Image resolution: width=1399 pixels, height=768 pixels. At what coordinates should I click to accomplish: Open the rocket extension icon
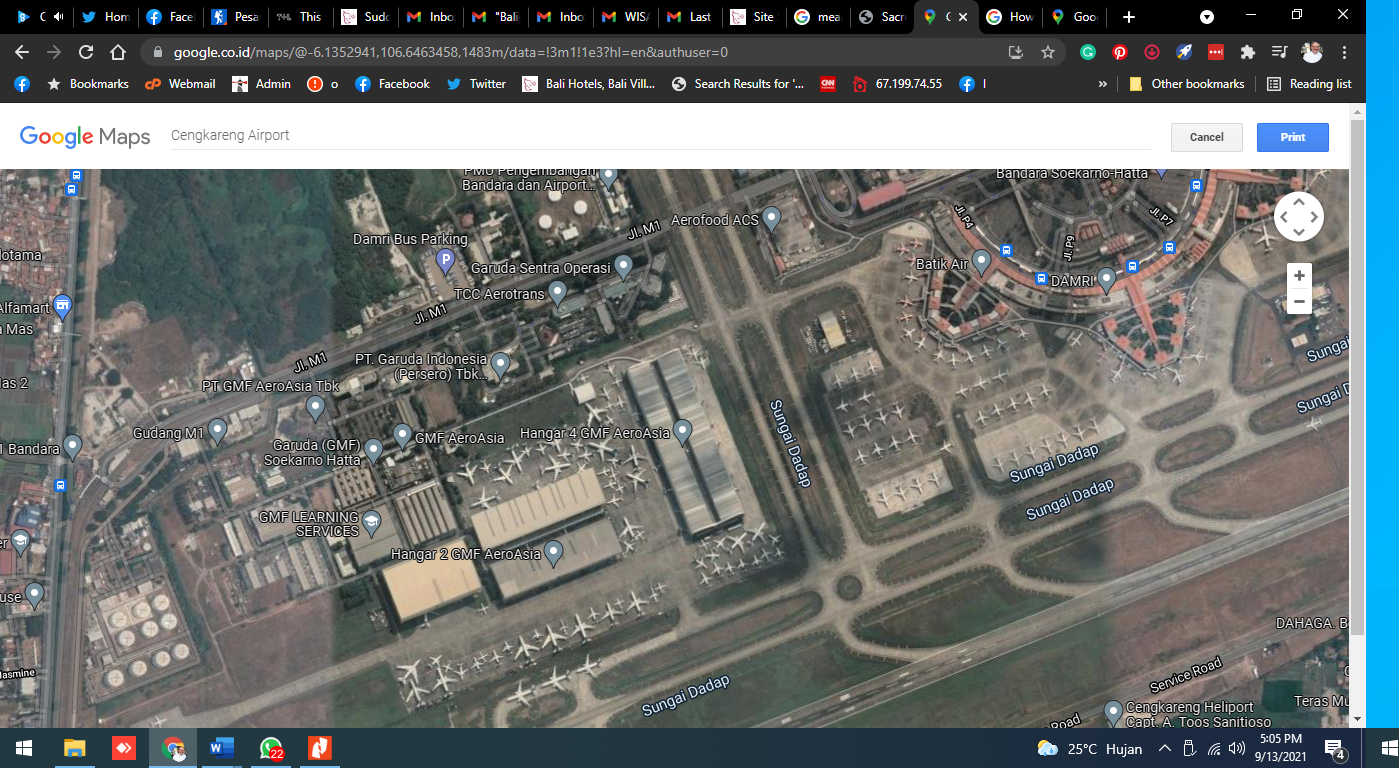coord(1184,52)
